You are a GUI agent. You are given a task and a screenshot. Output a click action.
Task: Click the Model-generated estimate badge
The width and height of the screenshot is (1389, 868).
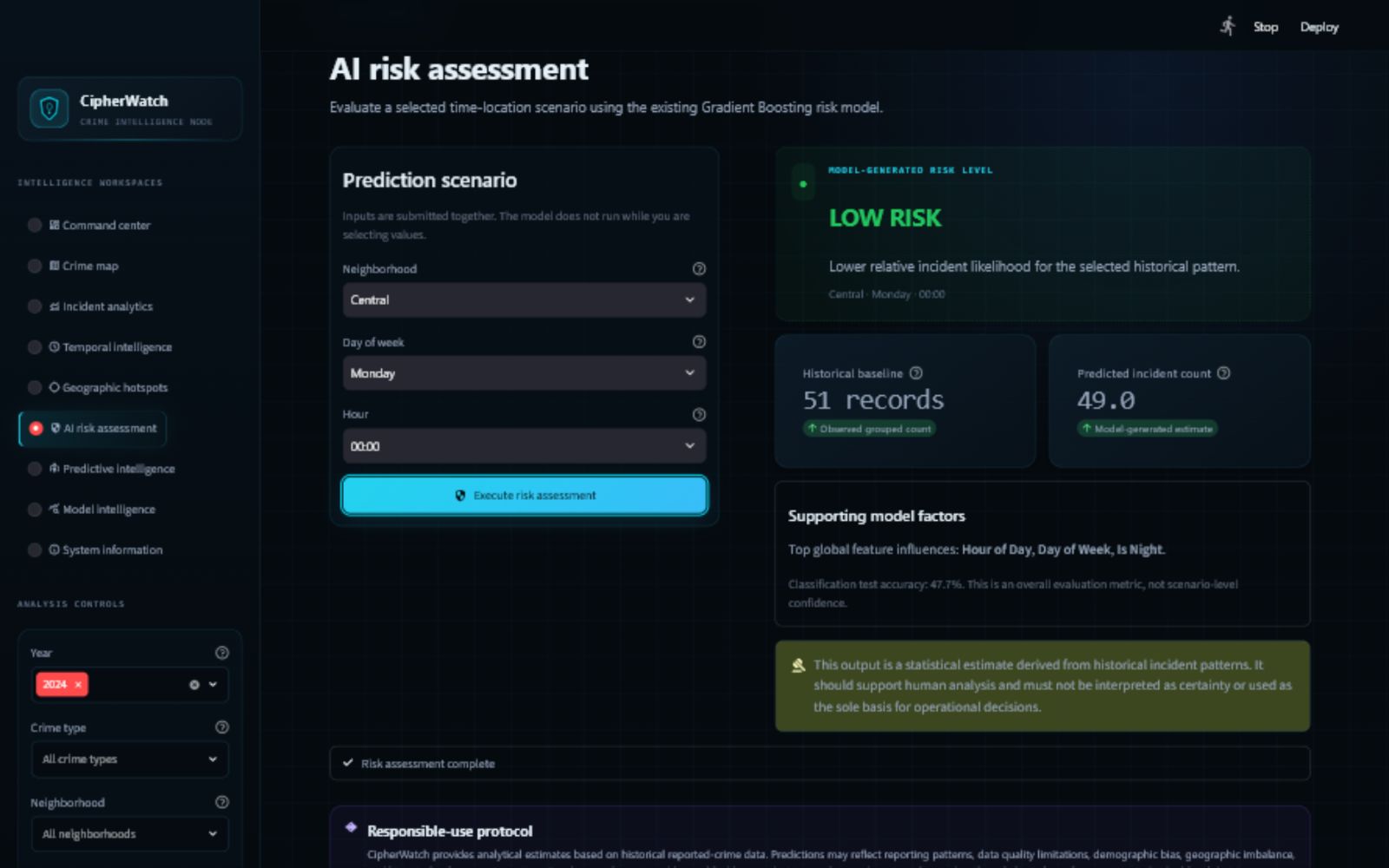[1147, 429]
